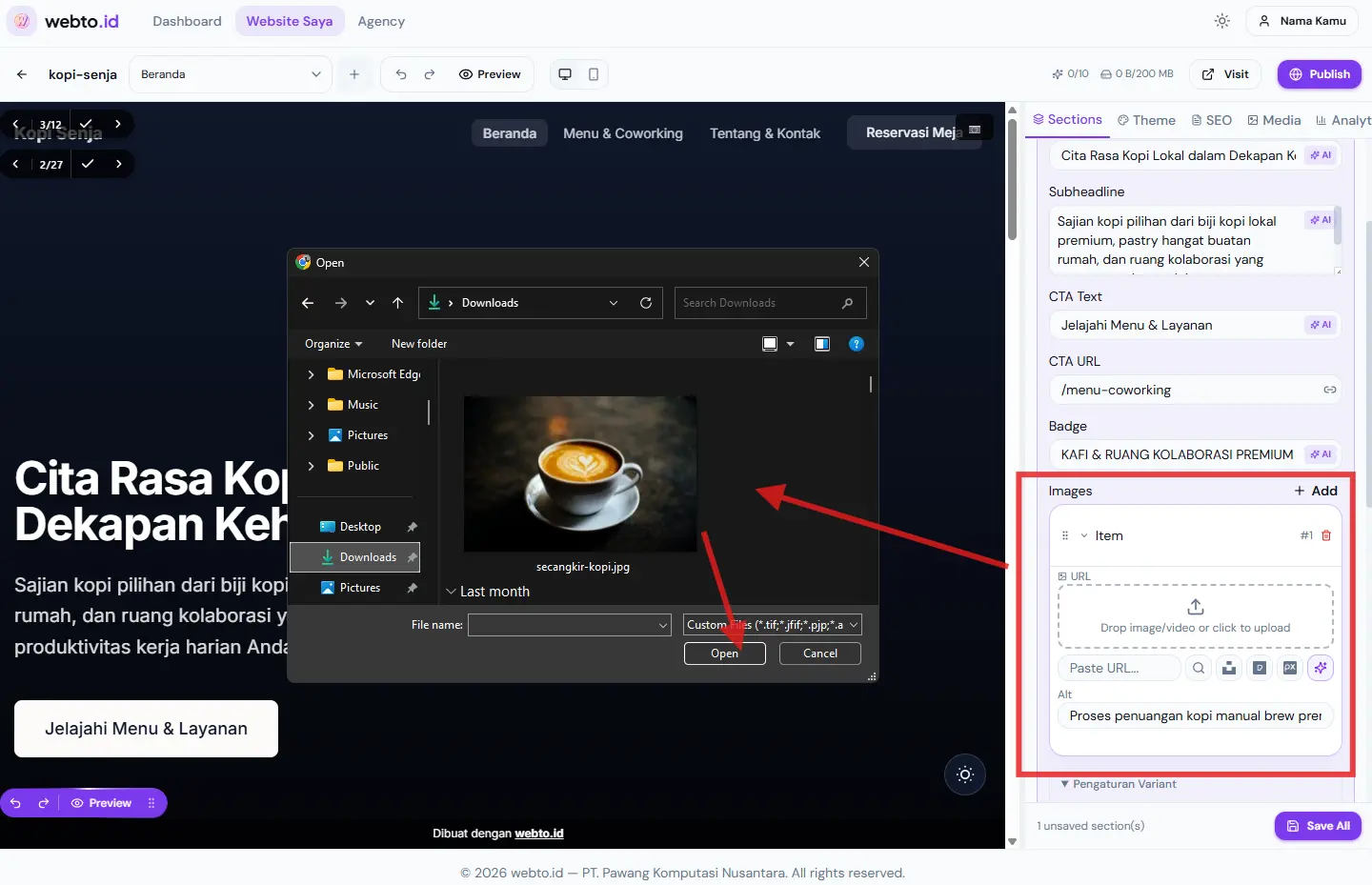Click Open button in file dialog
The image size is (1372, 885).
724,654
